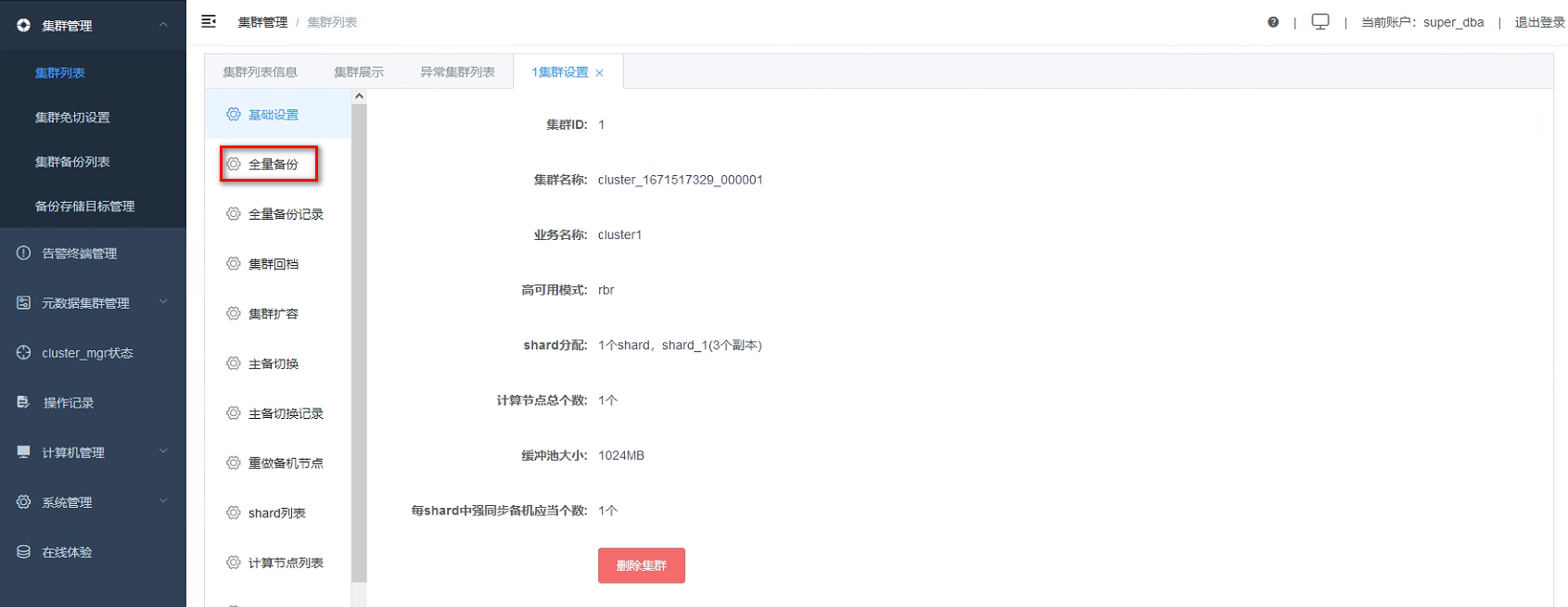Viewport: 1568px width, 607px height.
Task: Click the 集群管理 plus icon in sidebar
Action: [x=23, y=25]
